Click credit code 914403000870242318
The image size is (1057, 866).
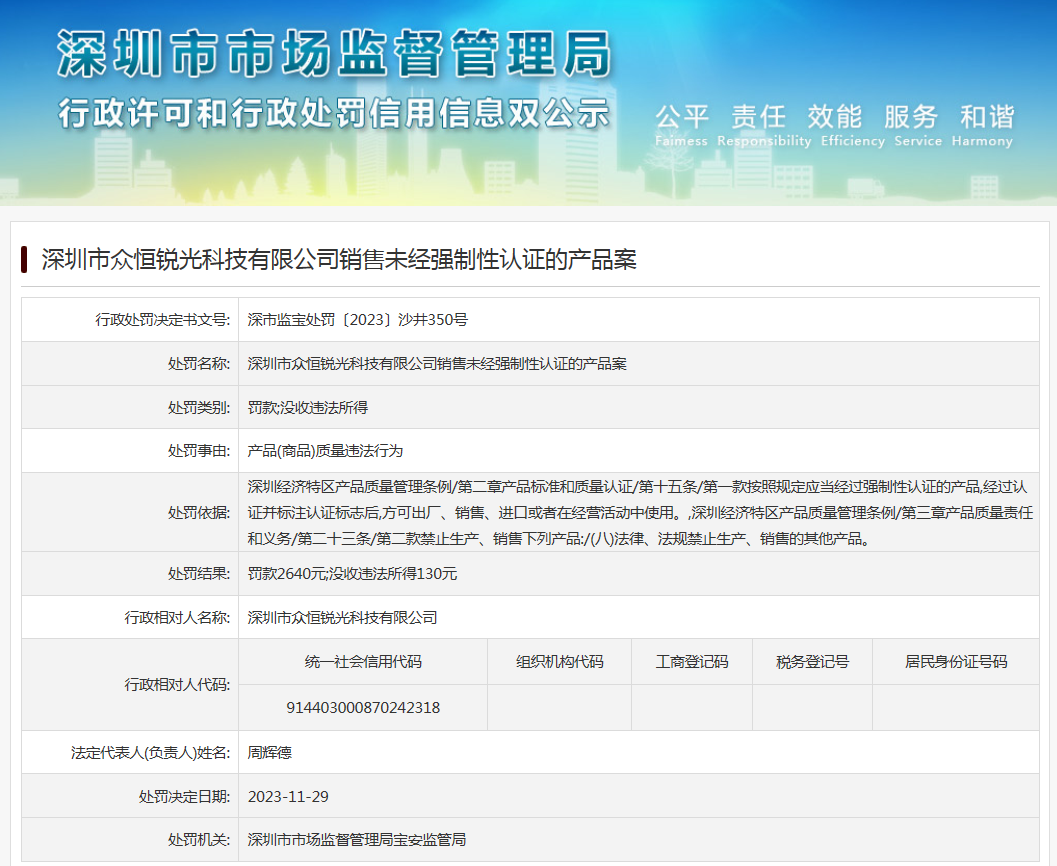(x=363, y=708)
